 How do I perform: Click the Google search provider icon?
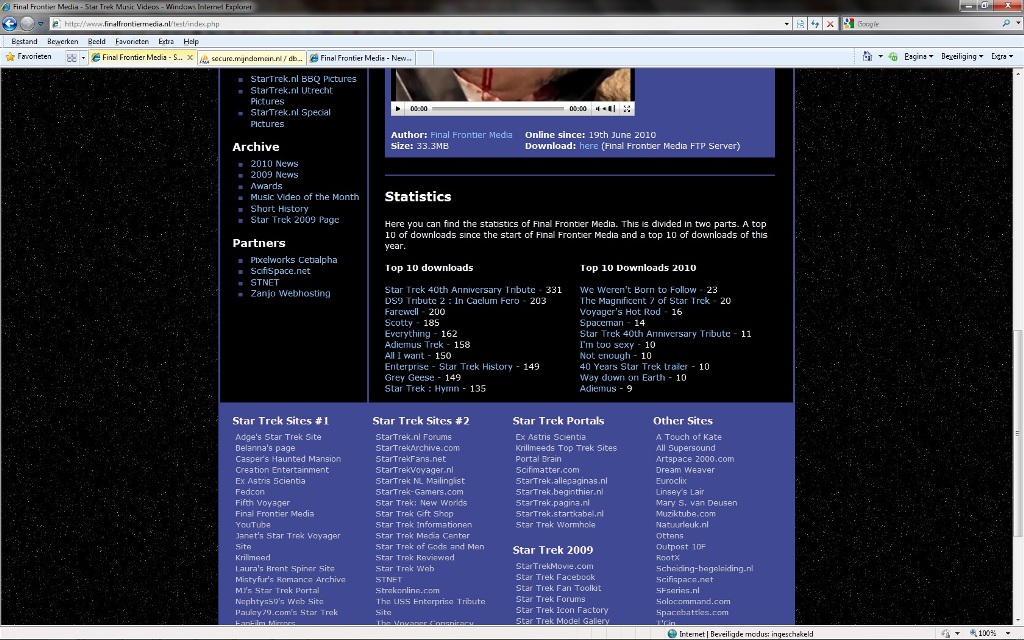click(x=848, y=24)
